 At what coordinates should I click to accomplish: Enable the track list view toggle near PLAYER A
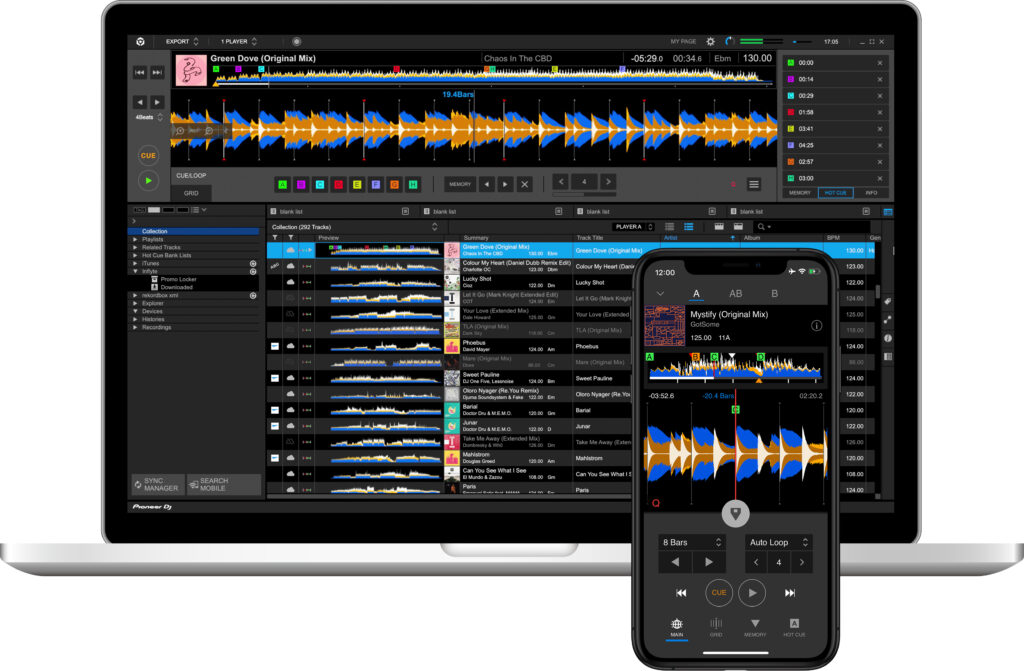pos(671,226)
